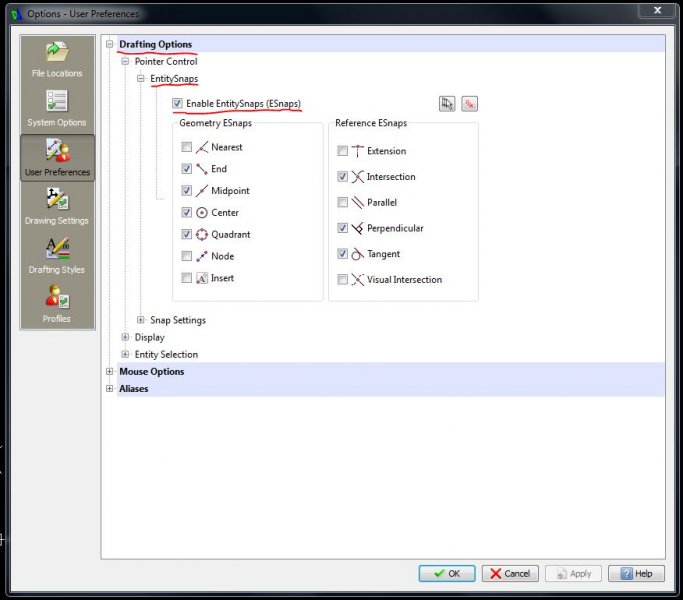Open the Drawing Settings section
Viewport: 683px width, 600px height.
tap(57, 207)
